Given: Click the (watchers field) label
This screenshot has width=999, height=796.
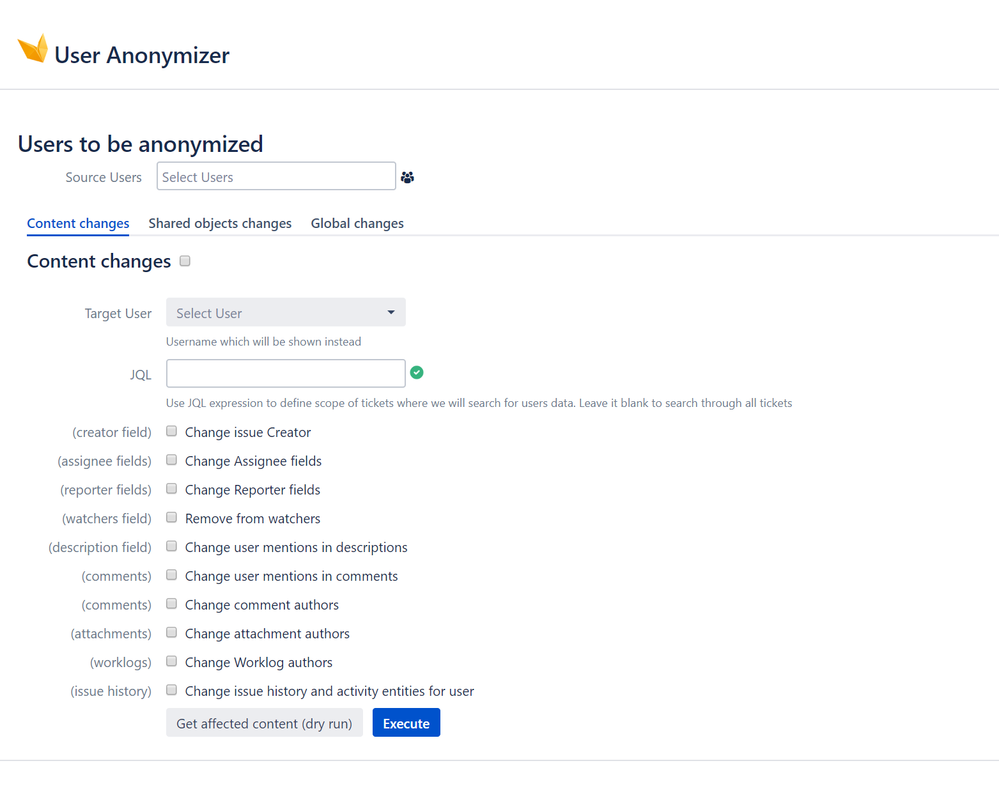Looking at the screenshot, I should 107,519.
